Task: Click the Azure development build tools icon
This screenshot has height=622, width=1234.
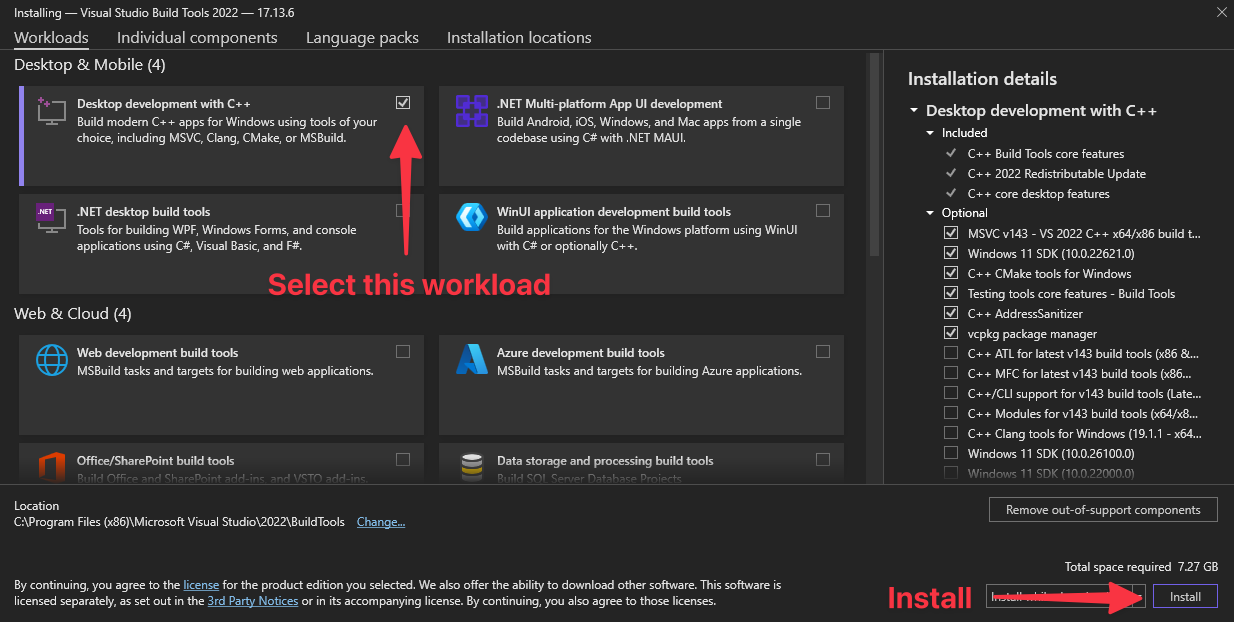Action: (x=471, y=361)
